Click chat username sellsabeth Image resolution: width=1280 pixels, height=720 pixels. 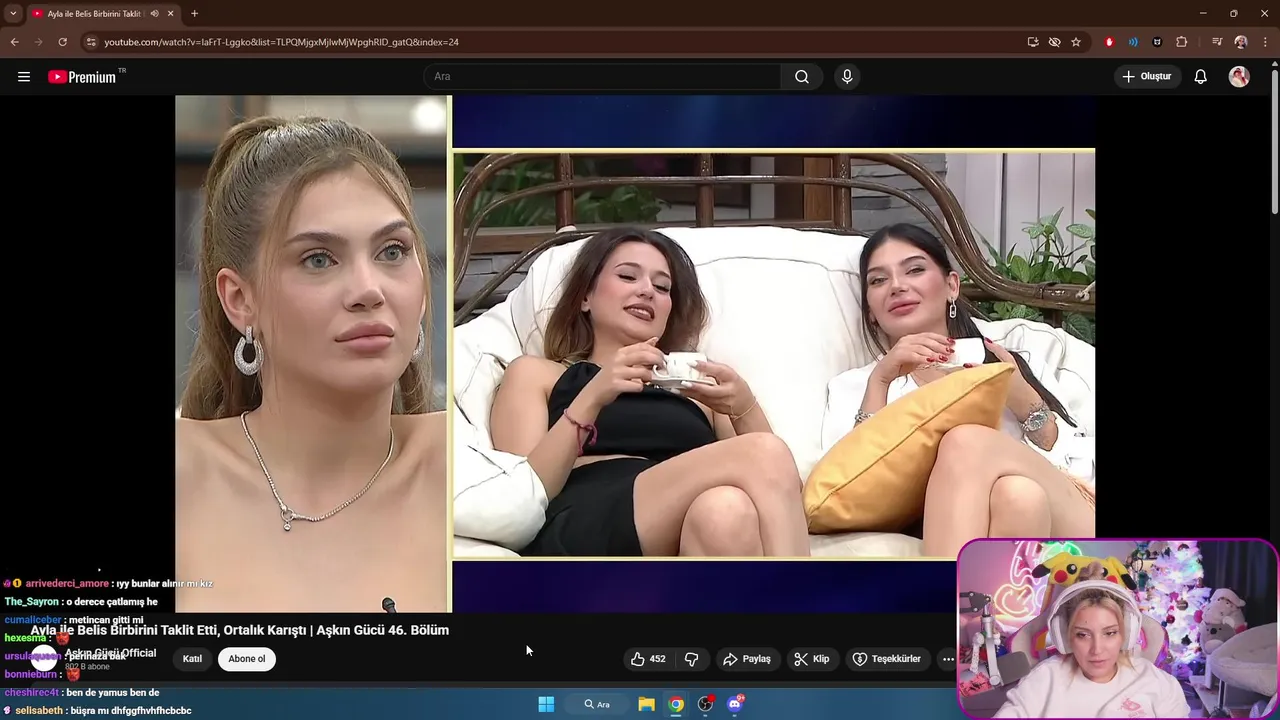38,710
